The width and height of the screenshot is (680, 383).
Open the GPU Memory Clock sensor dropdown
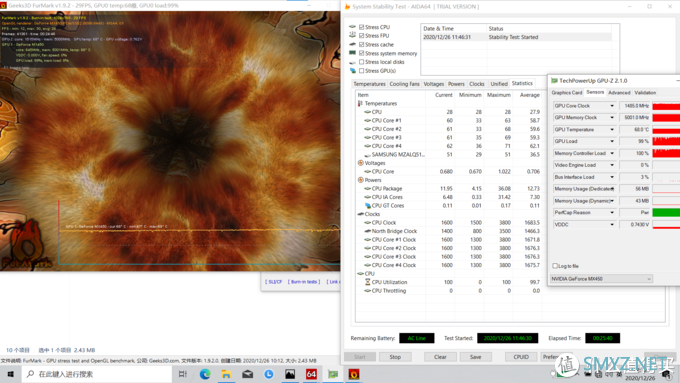pyautogui.click(x=612, y=118)
